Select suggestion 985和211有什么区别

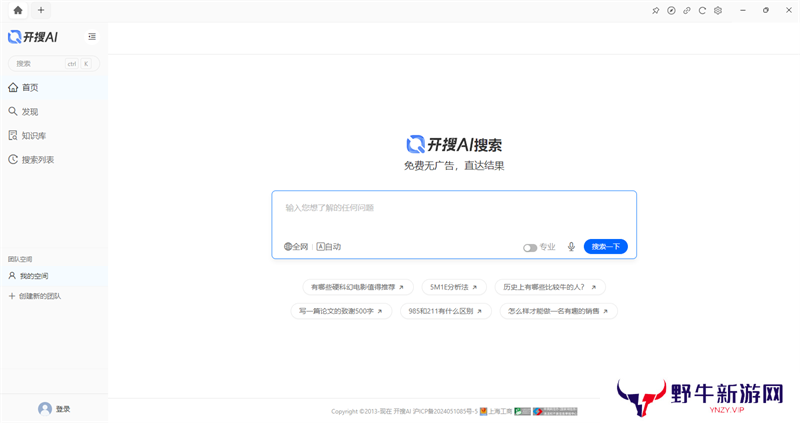click(445, 311)
